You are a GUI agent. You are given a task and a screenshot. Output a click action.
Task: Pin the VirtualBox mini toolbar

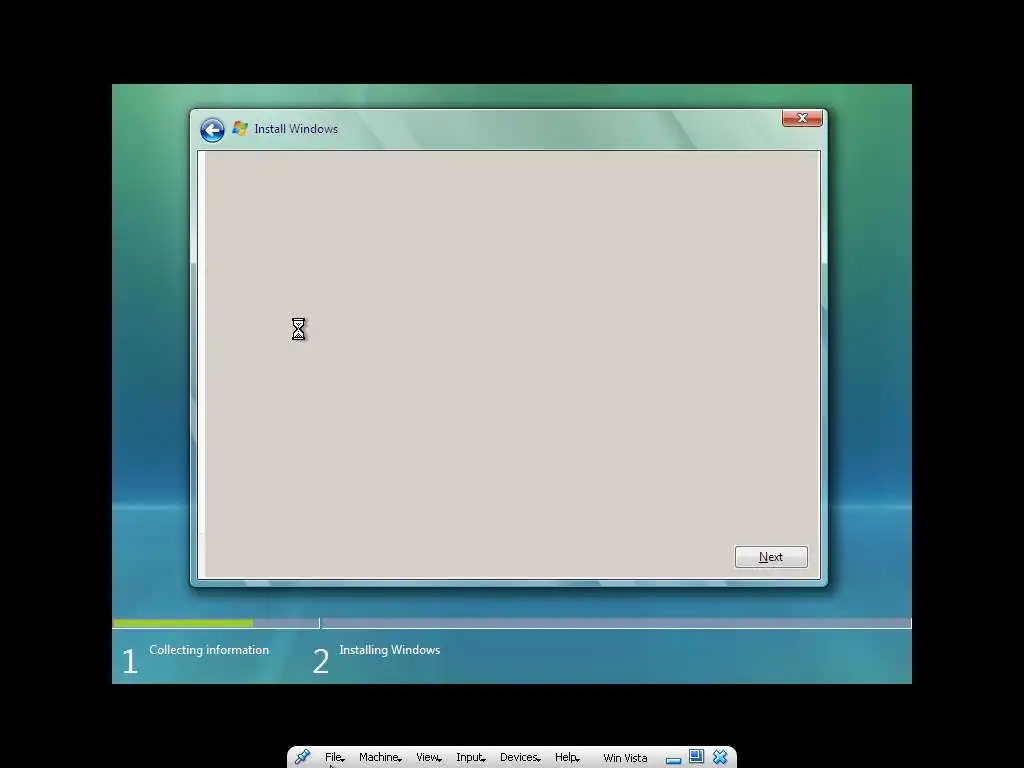(x=302, y=757)
